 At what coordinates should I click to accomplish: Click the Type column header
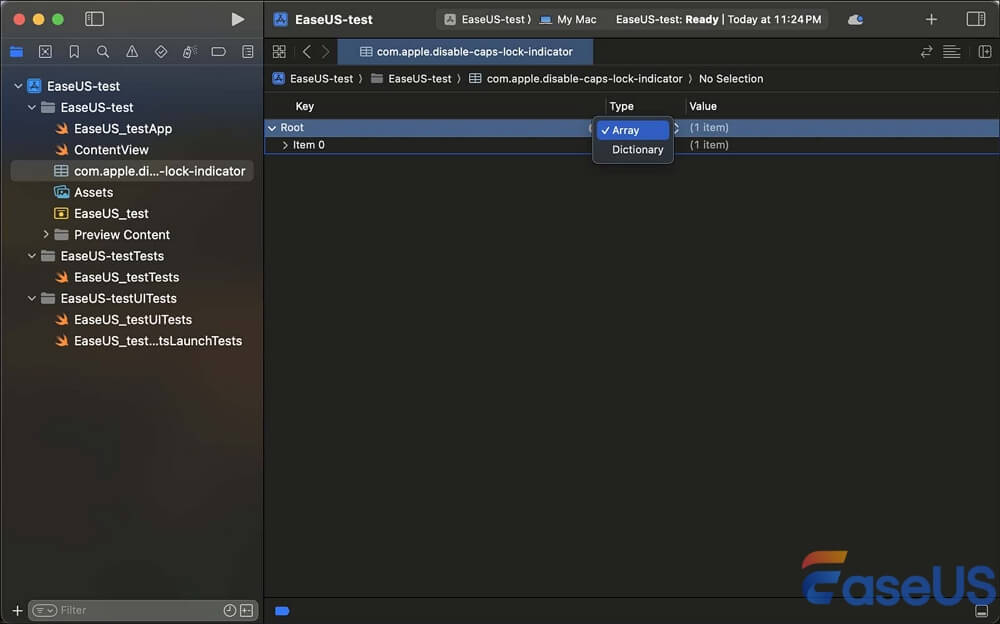(x=622, y=107)
